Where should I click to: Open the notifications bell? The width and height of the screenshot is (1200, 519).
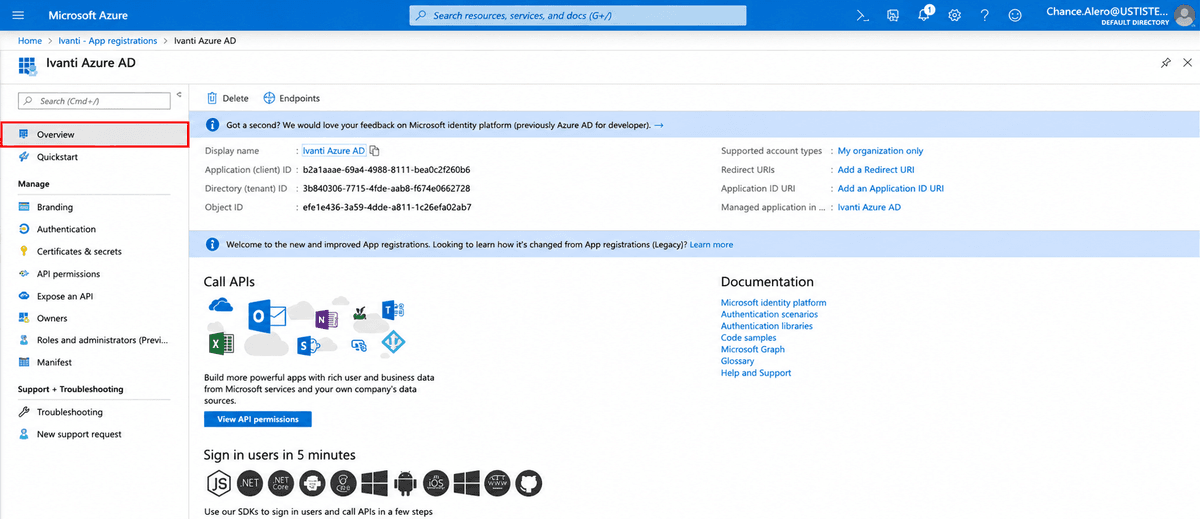(x=925, y=15)
